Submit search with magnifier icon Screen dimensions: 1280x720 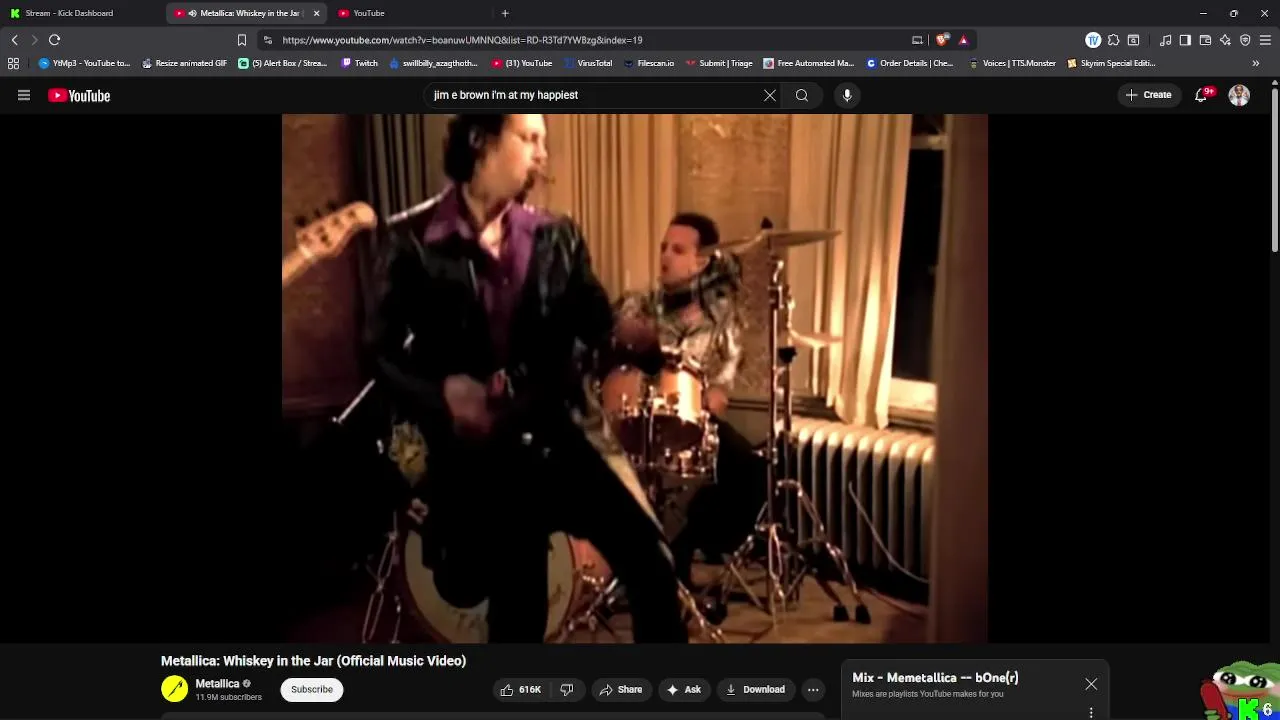pos(802,95)
